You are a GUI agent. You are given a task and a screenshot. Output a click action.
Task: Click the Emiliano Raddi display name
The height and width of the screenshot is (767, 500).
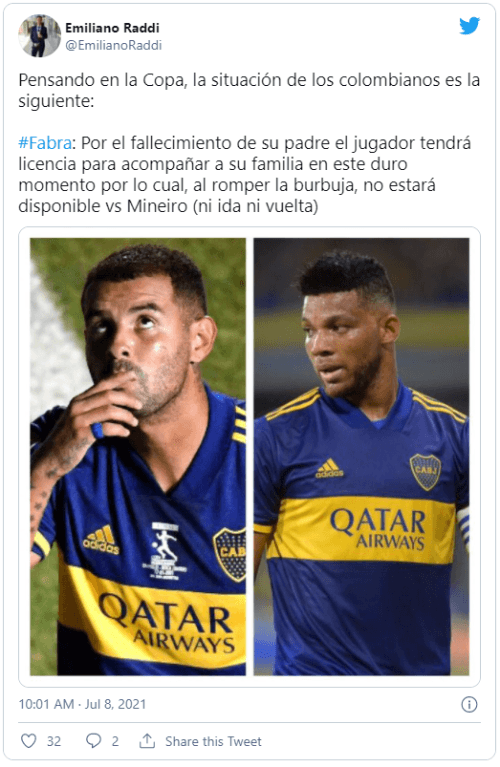(x=113, y=28)
